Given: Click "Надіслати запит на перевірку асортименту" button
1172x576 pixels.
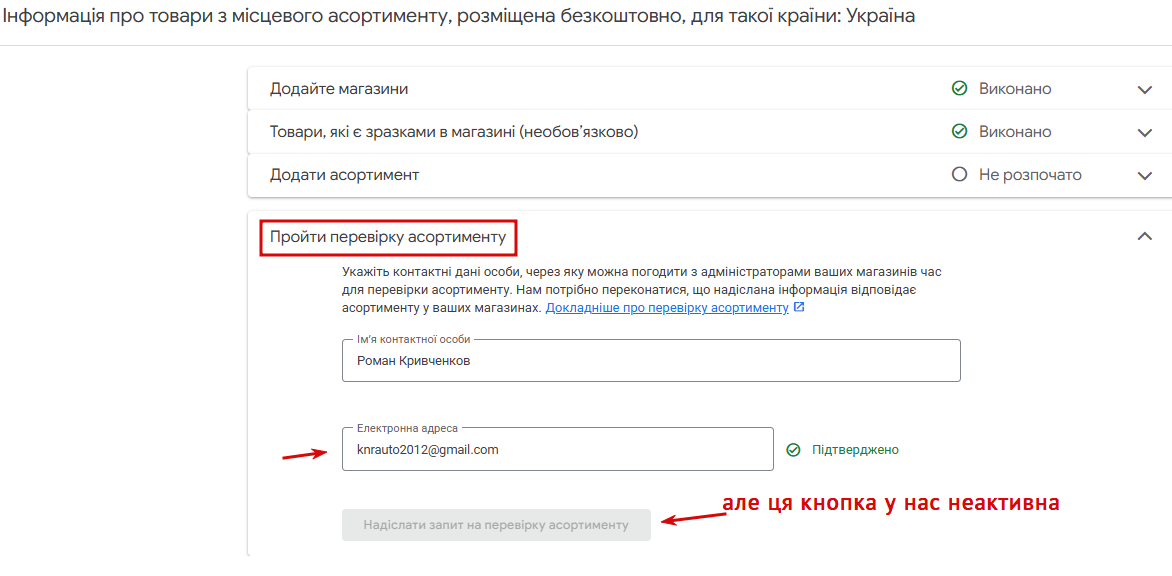Looking at the screenshot, I should point(496,525).
